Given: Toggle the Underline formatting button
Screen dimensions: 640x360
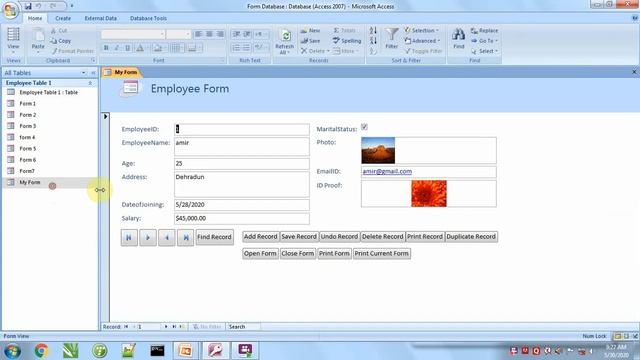Looking at the screenshot, I should pos(128,48).
